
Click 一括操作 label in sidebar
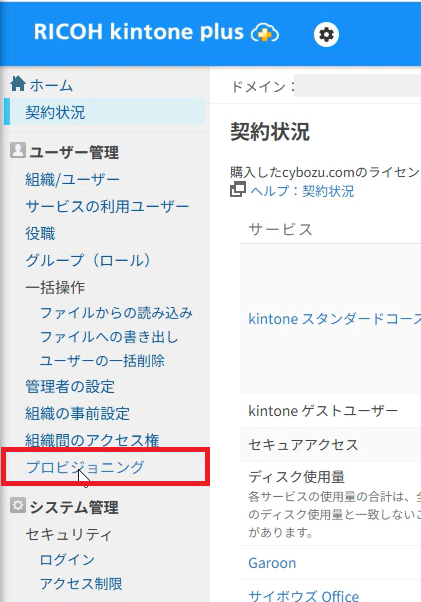[55, 287]
